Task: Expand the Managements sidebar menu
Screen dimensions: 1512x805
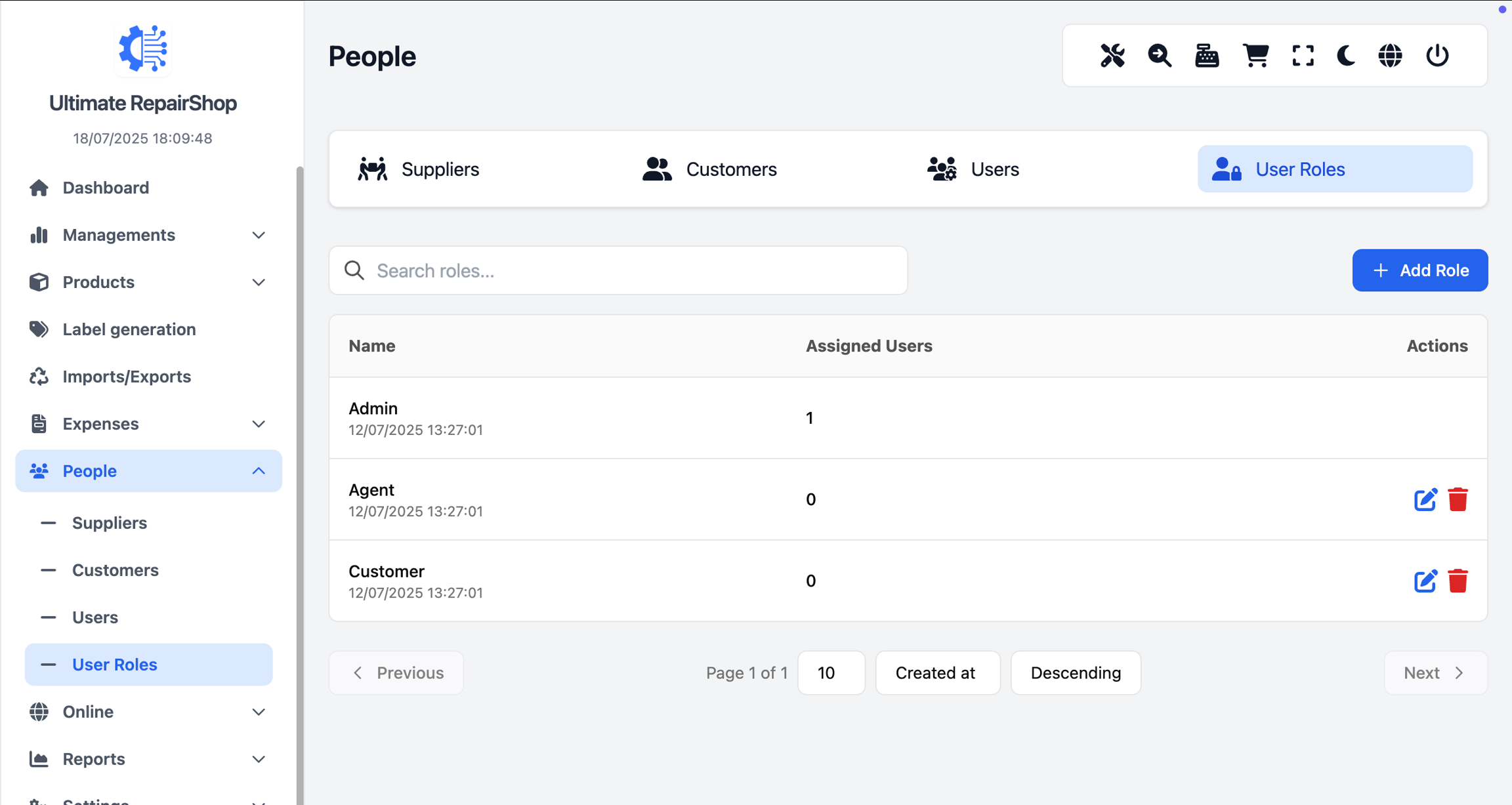Action: (148, 235)
